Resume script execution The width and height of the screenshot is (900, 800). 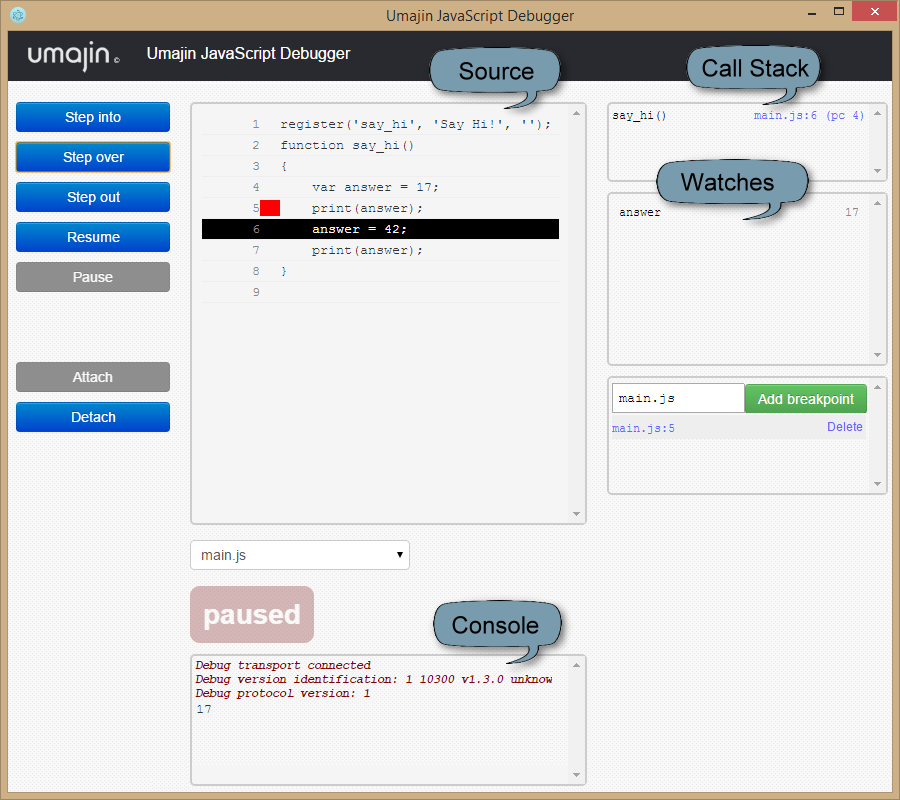[92, 237]
